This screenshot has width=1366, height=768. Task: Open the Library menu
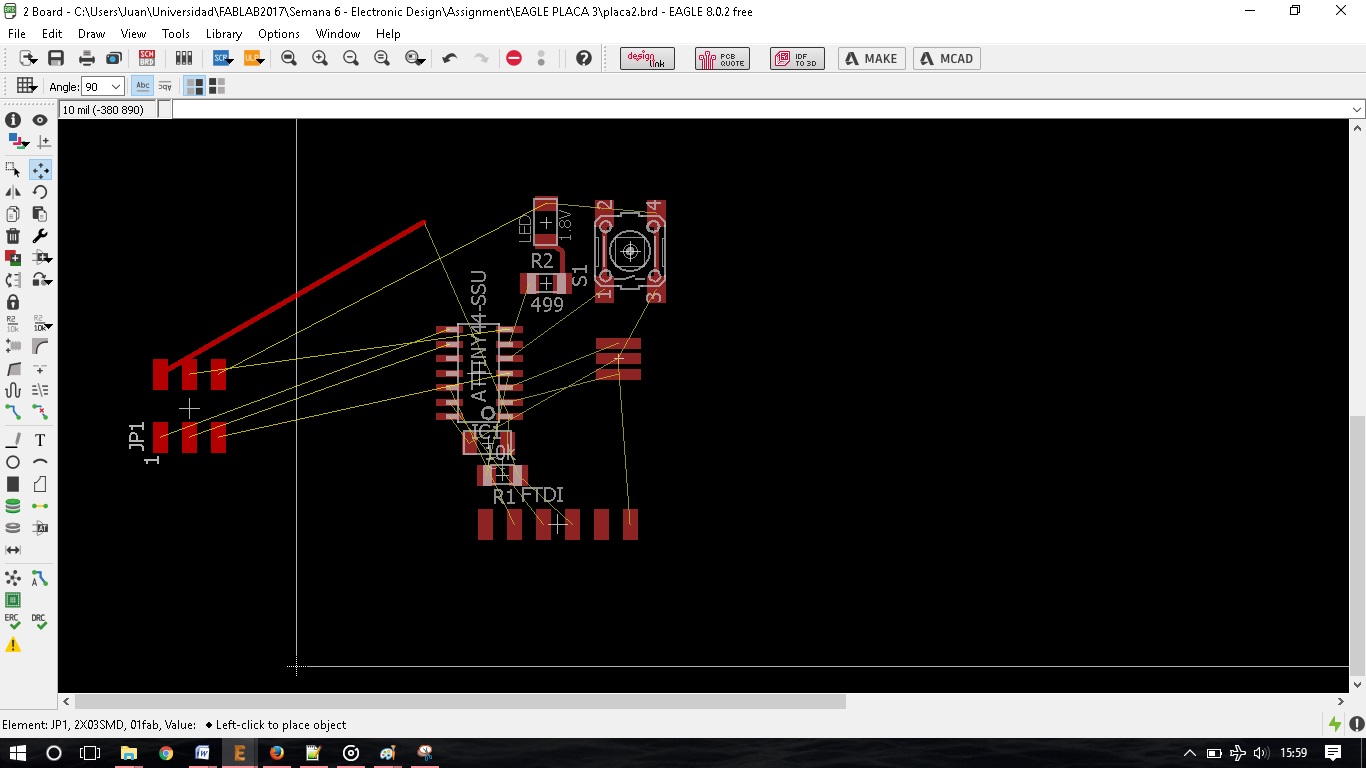224,34
